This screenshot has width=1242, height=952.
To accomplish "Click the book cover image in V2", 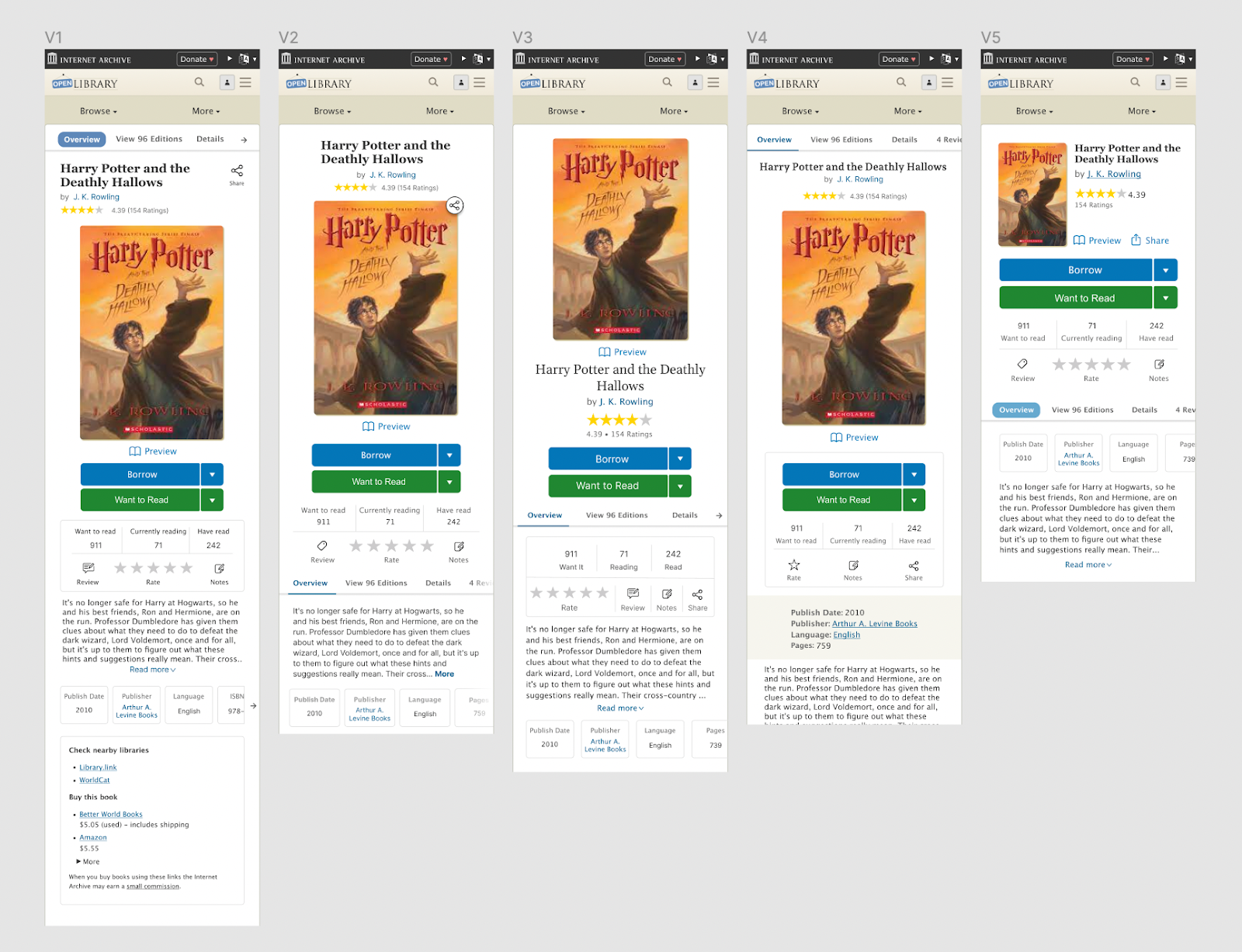I will click(386, 308).
